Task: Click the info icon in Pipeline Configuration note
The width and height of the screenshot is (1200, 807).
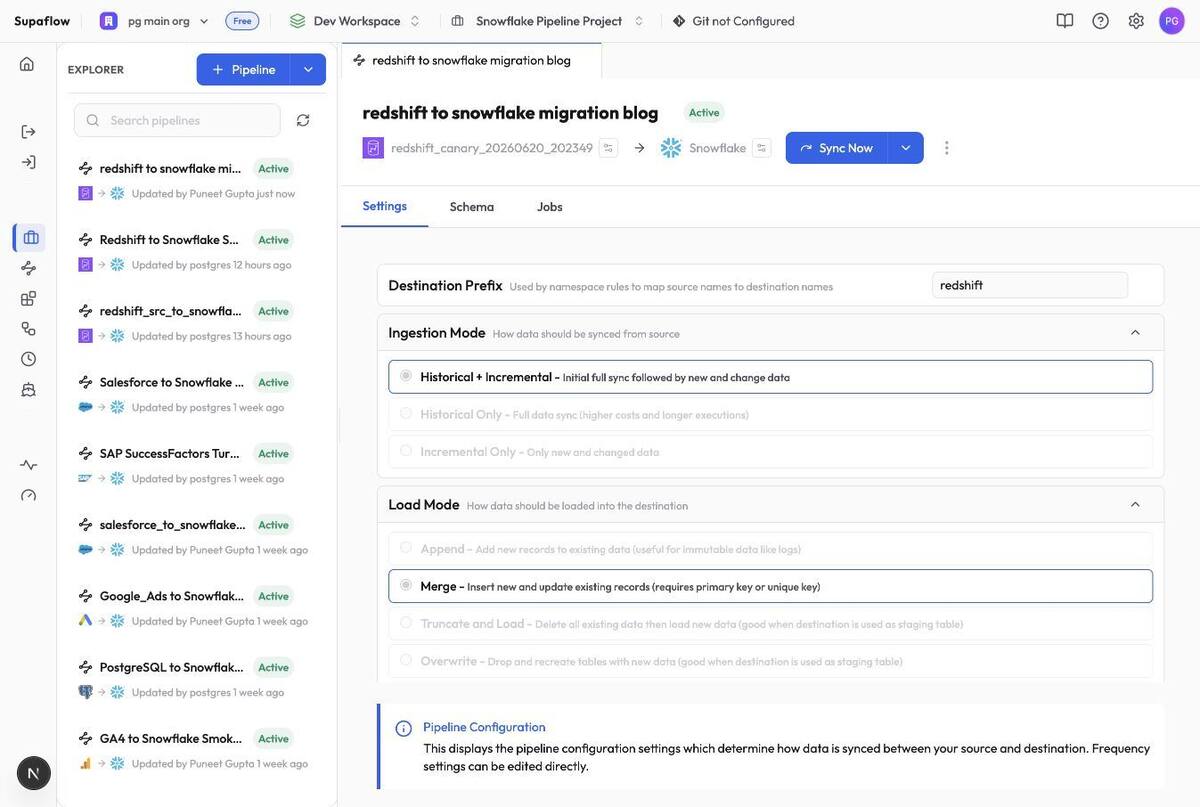Action: [x=404, y=729]
